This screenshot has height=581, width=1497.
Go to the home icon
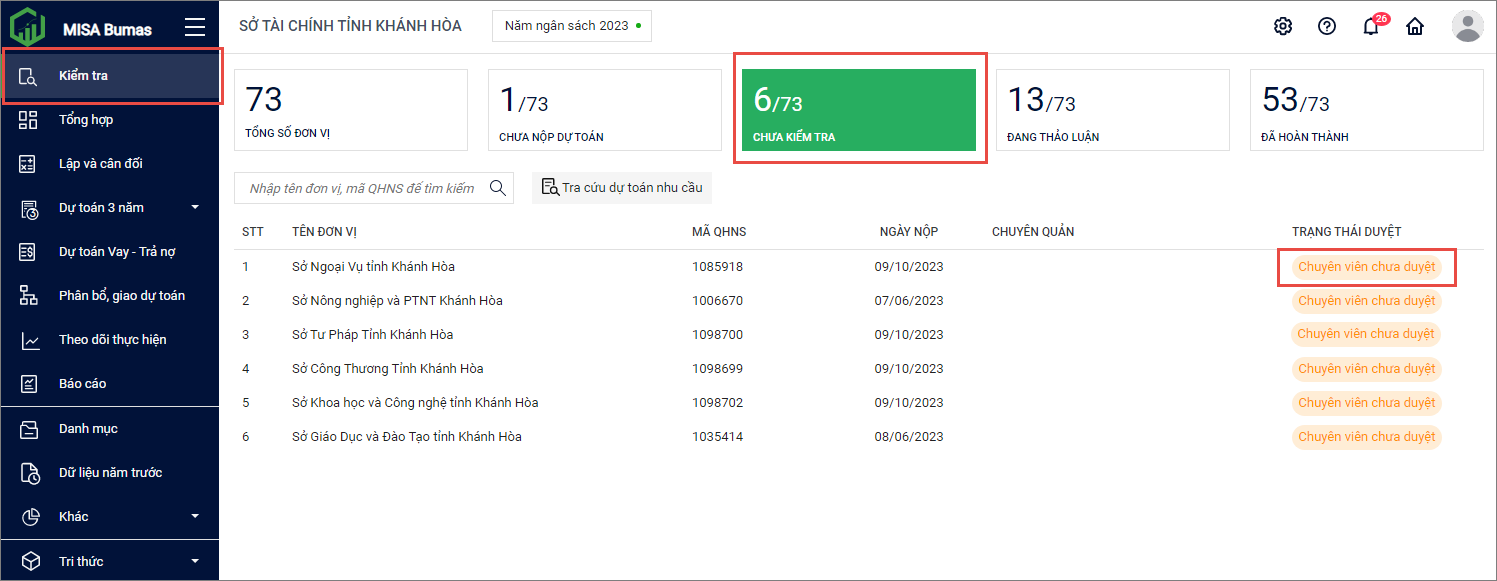[1415, 27]
